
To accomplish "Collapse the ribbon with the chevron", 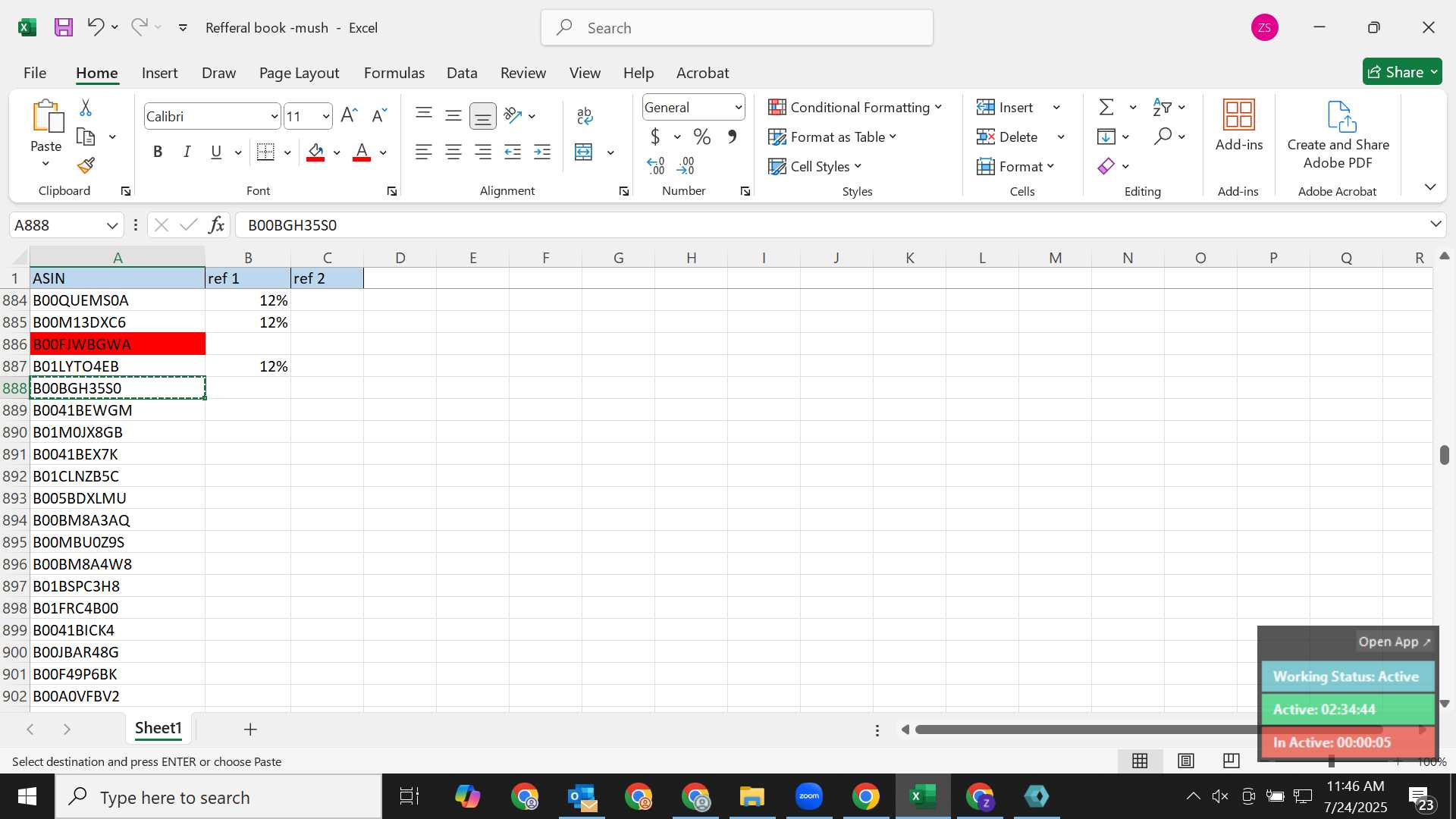I will pos(1430,187).
